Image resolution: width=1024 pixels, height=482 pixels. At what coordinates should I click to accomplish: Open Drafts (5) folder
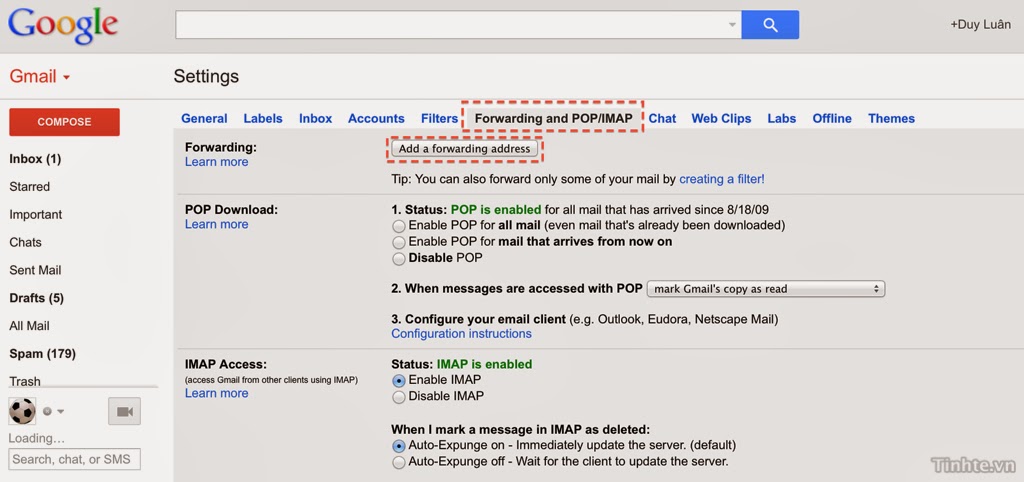click(x=36, y=298)
